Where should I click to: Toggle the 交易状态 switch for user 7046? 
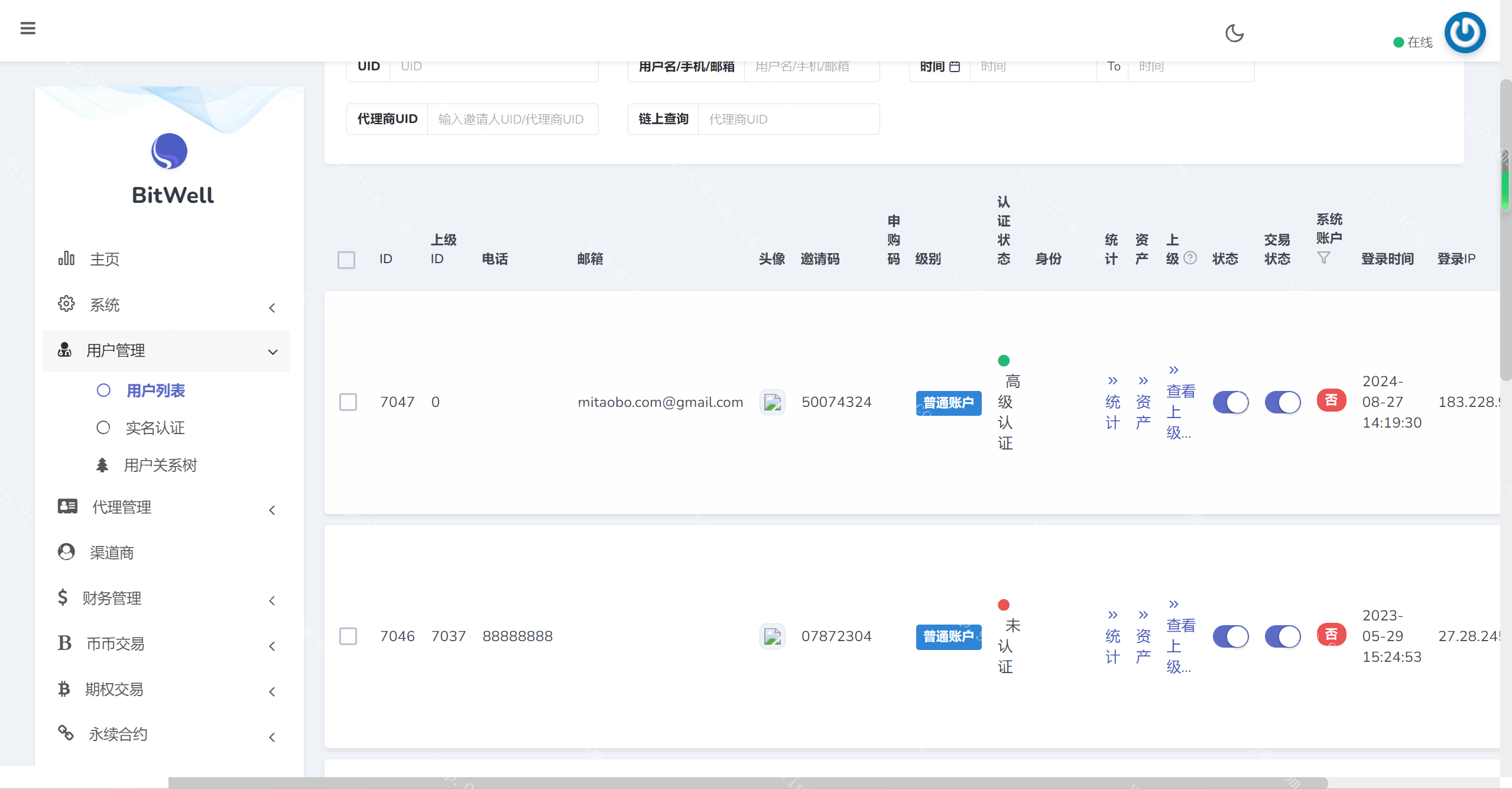pos(1283,636)
